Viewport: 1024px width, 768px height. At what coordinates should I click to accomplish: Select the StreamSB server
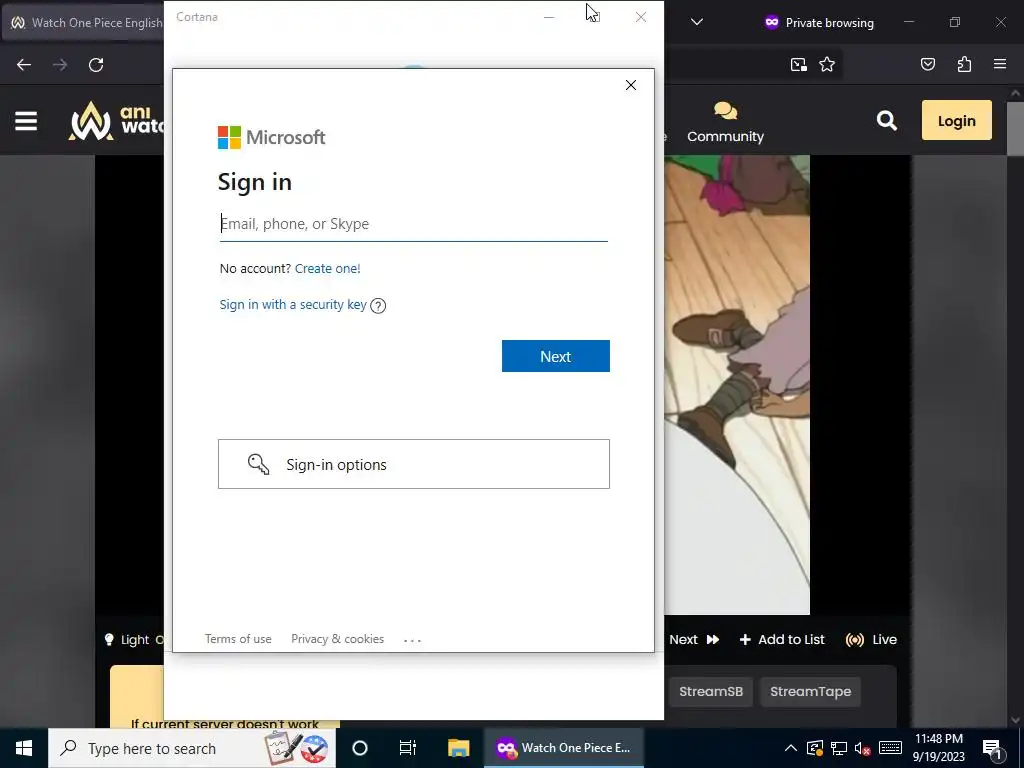(711, 692)
